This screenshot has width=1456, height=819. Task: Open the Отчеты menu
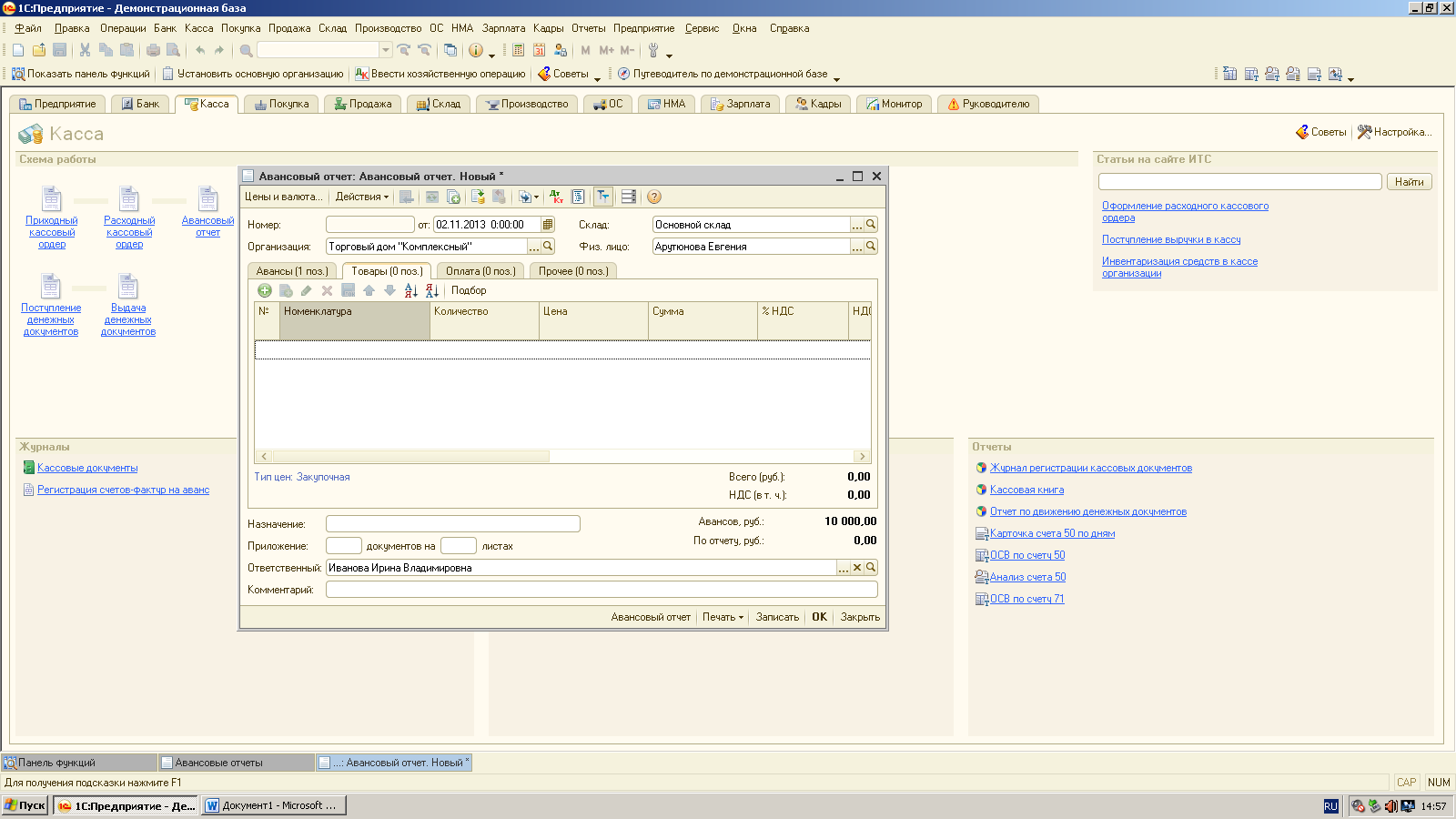point(588,28)
